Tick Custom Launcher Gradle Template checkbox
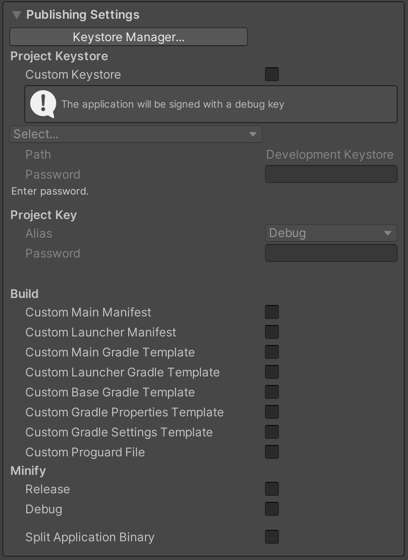408x560 pixels. (x=272, y=372)
